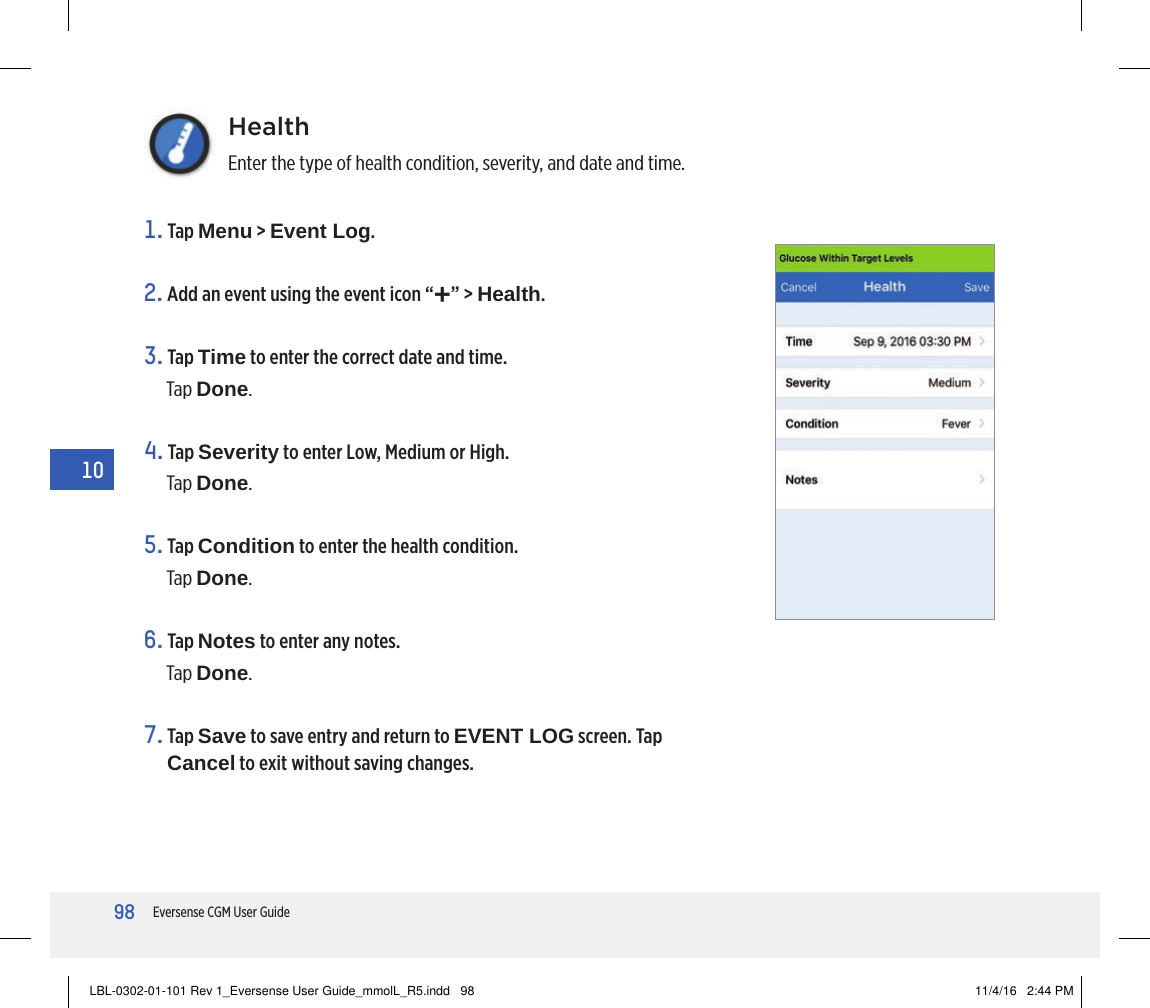The height and width of the screenshot is (1008, 1150).
Task: Click step 1 text Menu > Event Log
Action: pyautogui.click(x=285, y=231)
